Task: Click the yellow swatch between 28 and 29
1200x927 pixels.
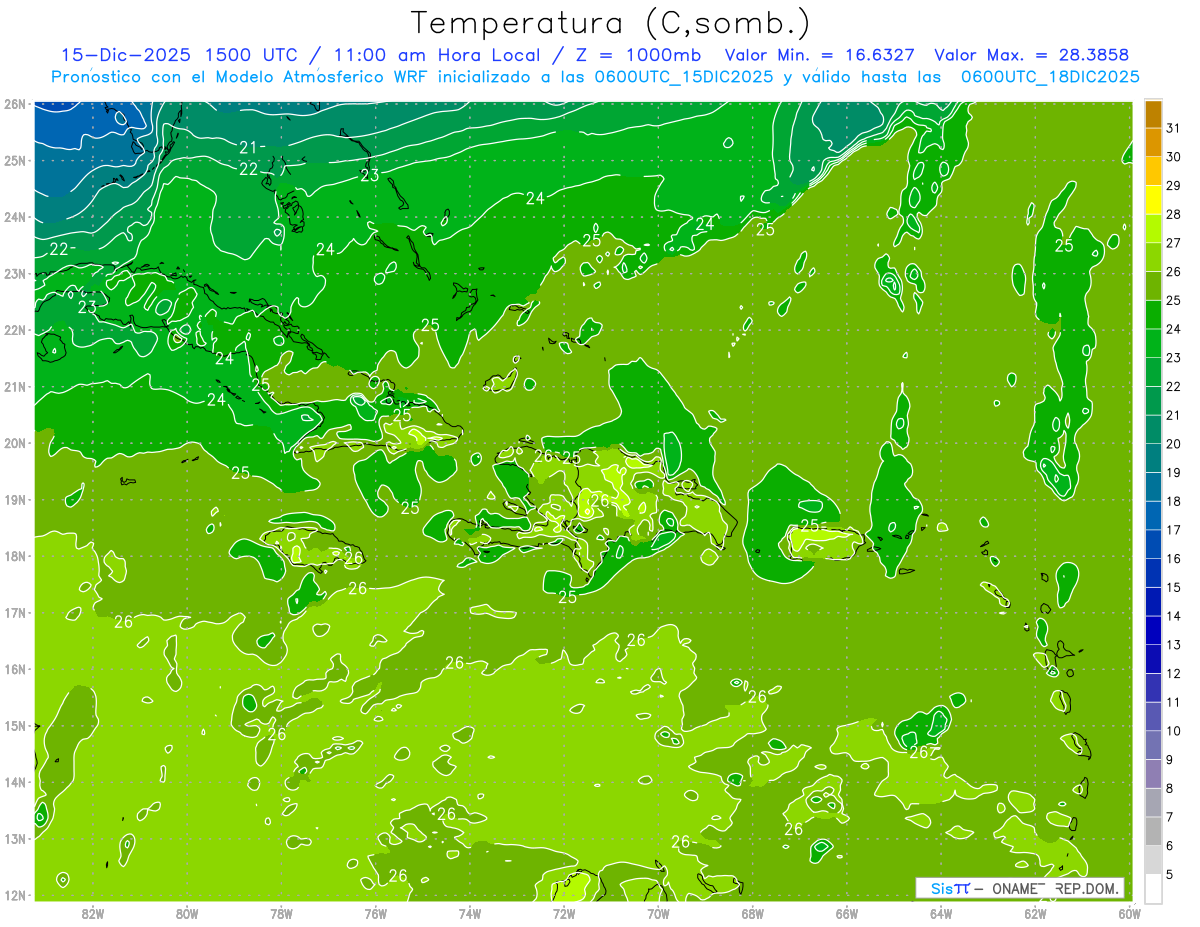Action: pos(1153,200)
